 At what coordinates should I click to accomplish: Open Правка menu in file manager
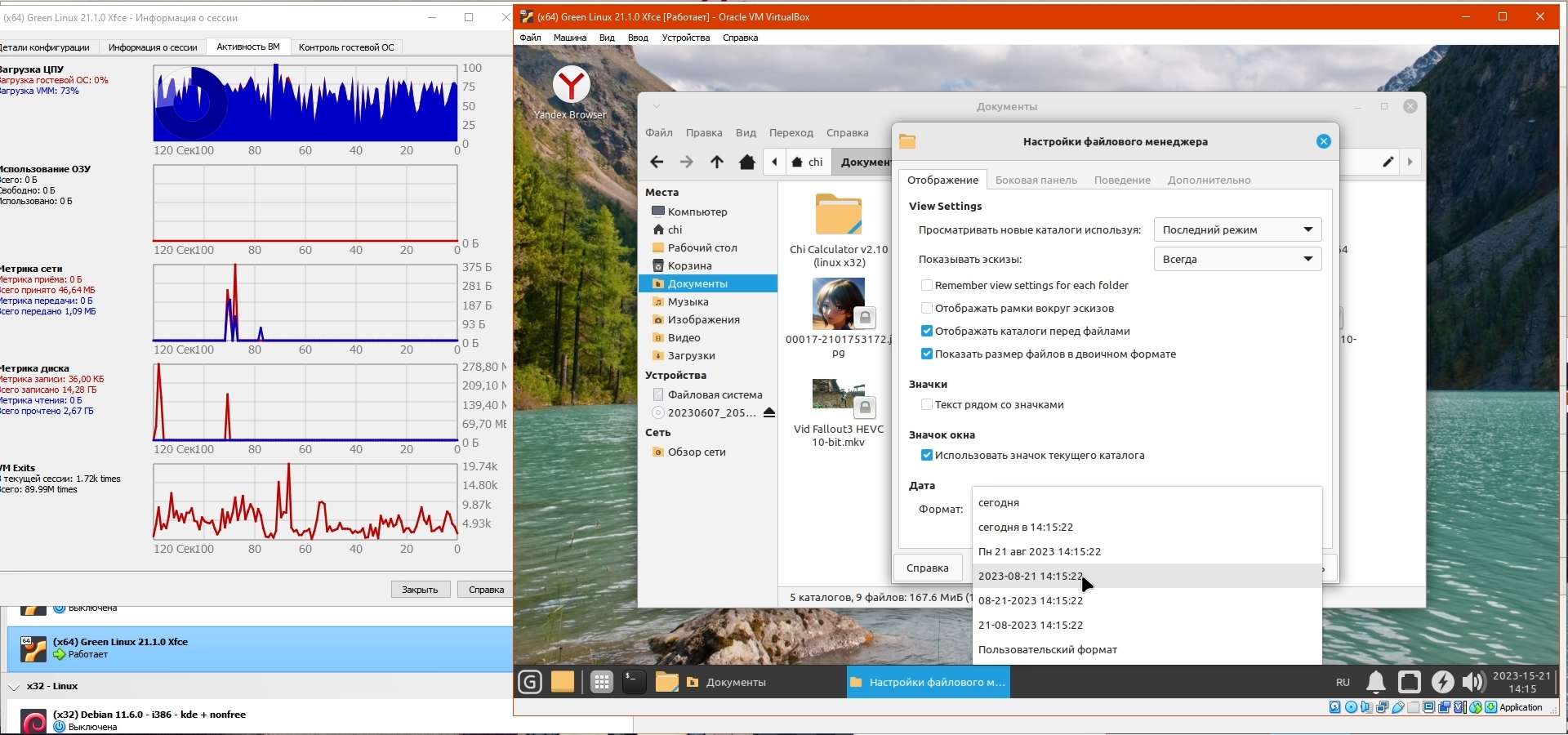(x=704, y=132)
